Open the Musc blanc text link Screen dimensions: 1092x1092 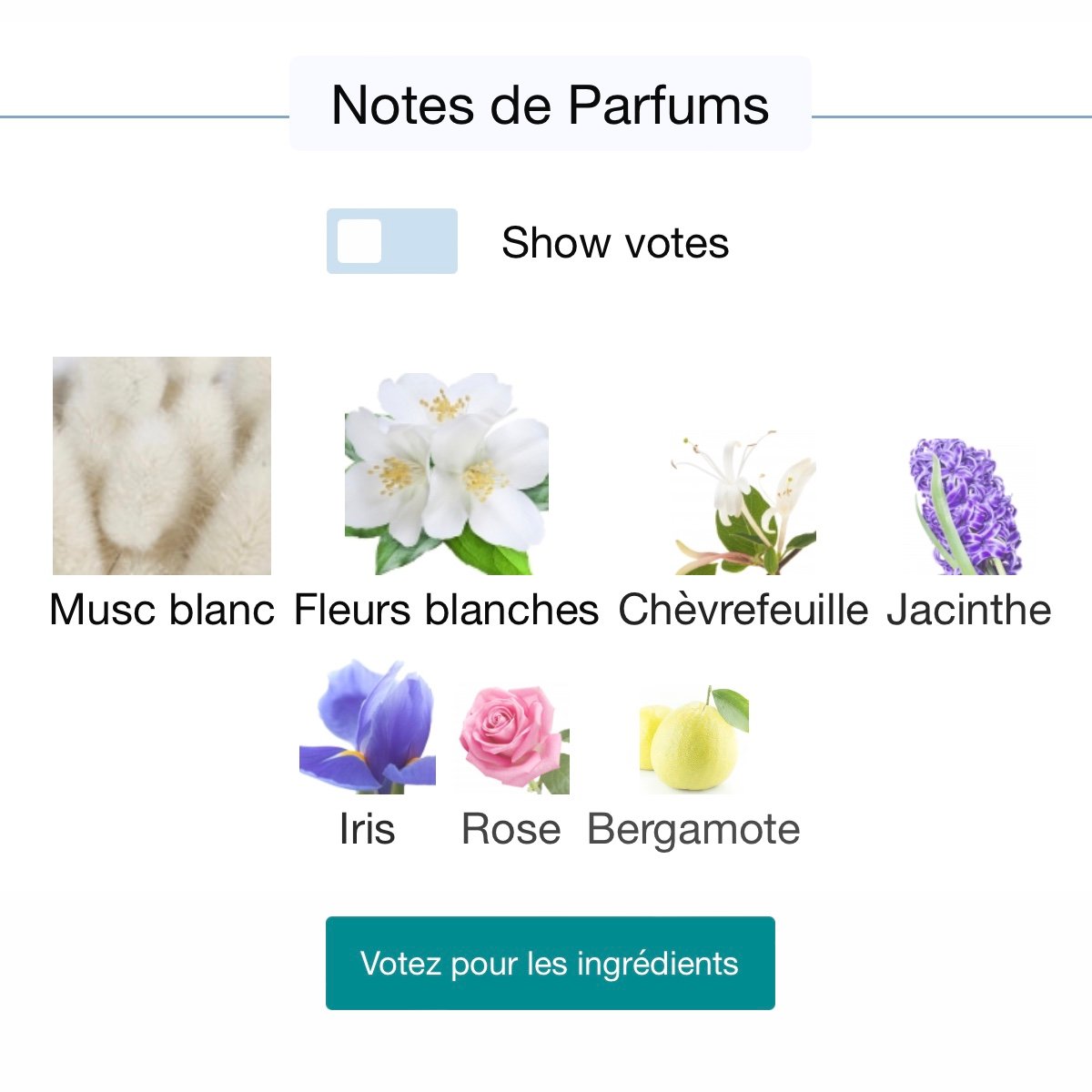point(162,610)
